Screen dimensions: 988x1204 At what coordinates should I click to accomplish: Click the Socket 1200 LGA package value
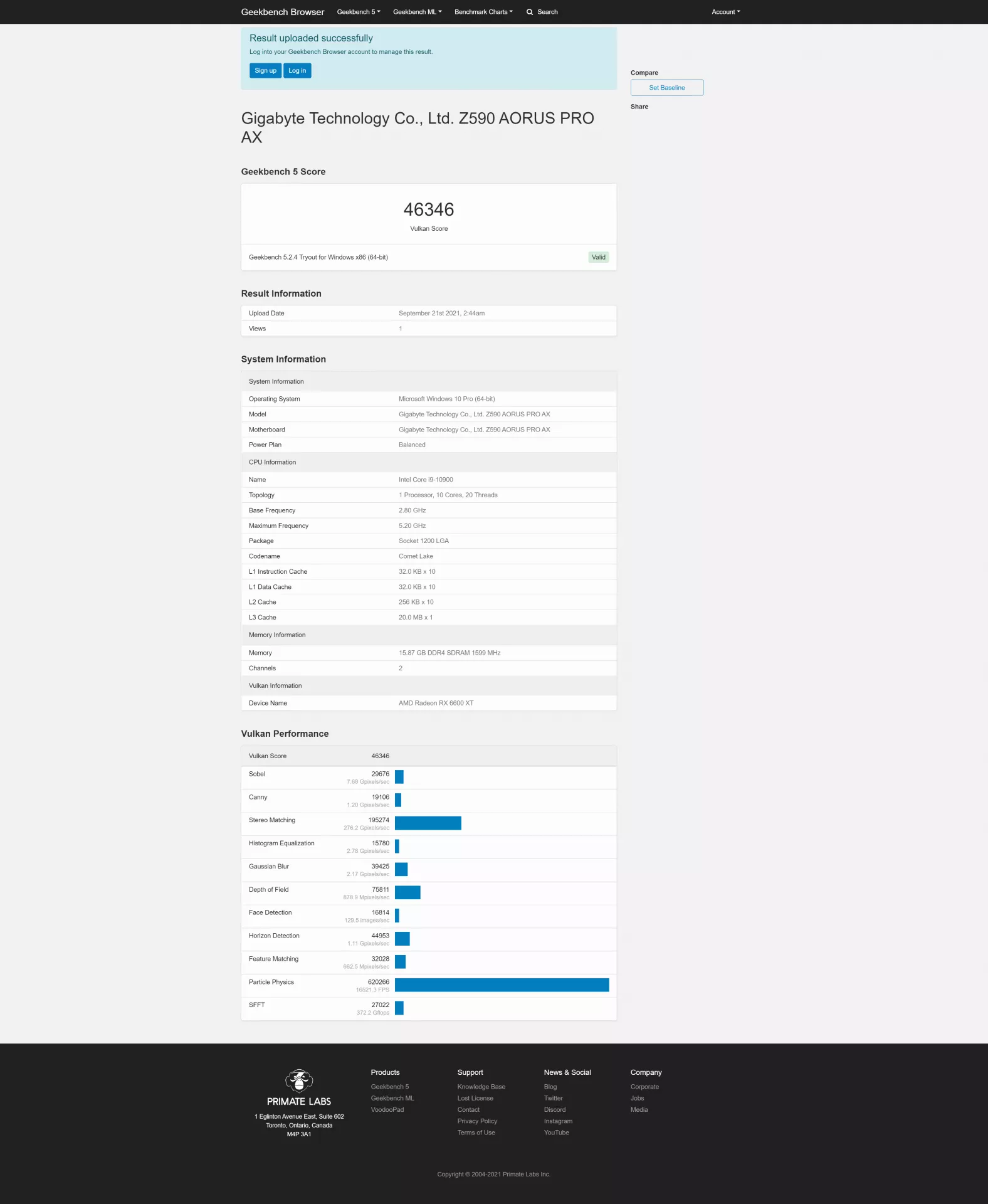tap(424, 541)
